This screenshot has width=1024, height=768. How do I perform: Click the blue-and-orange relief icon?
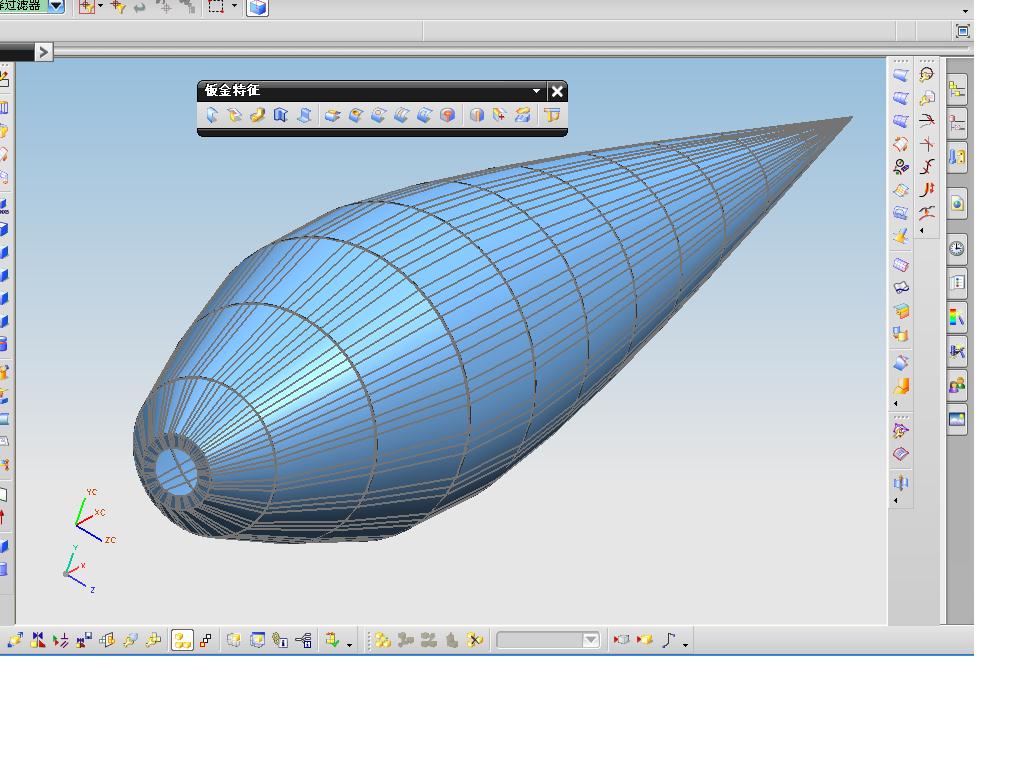coord(477,116)
